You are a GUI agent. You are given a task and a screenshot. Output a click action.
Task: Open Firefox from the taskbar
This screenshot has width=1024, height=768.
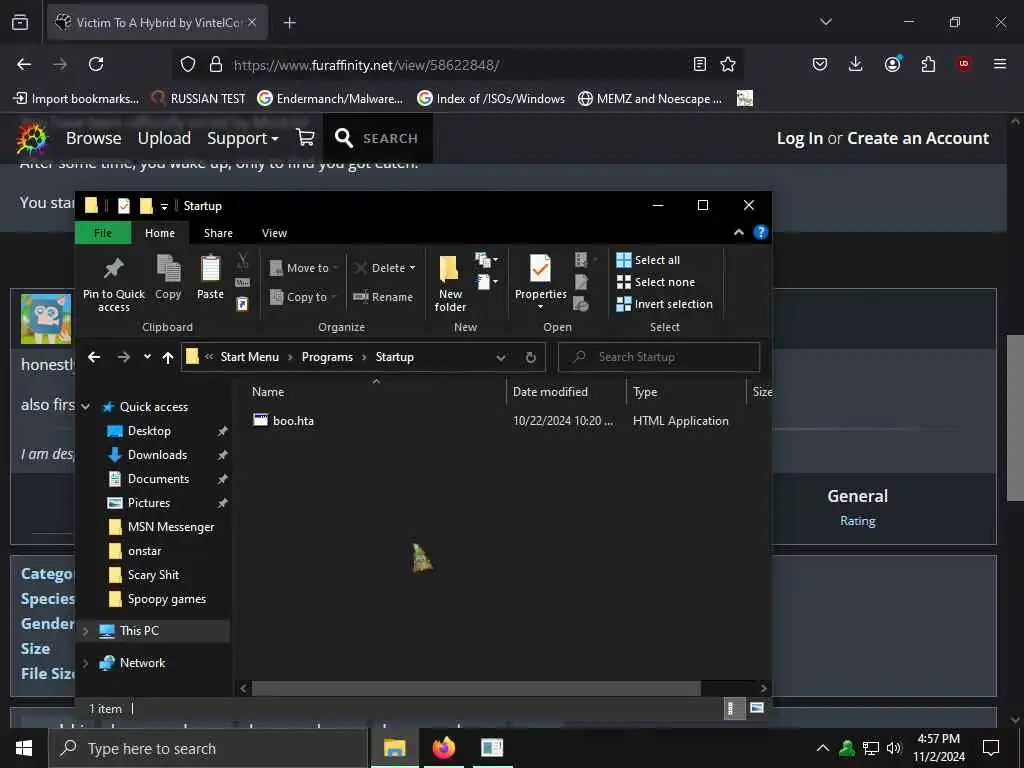(x=444, y=748)
